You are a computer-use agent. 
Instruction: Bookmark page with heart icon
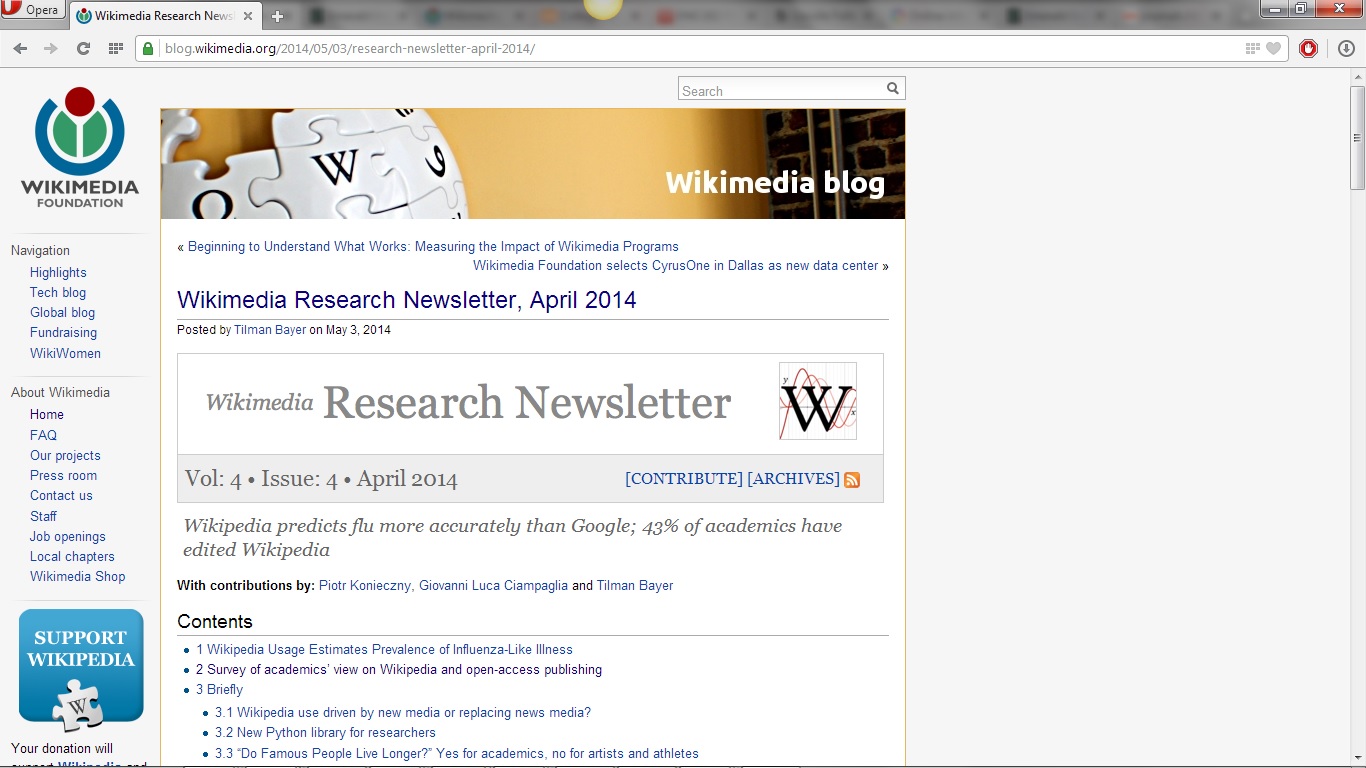[1273, 48]
